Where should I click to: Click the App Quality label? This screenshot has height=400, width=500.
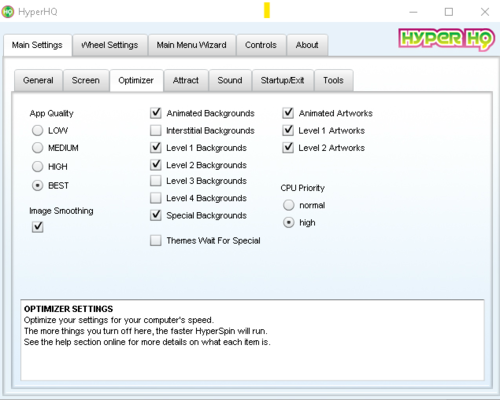(51, 113)
